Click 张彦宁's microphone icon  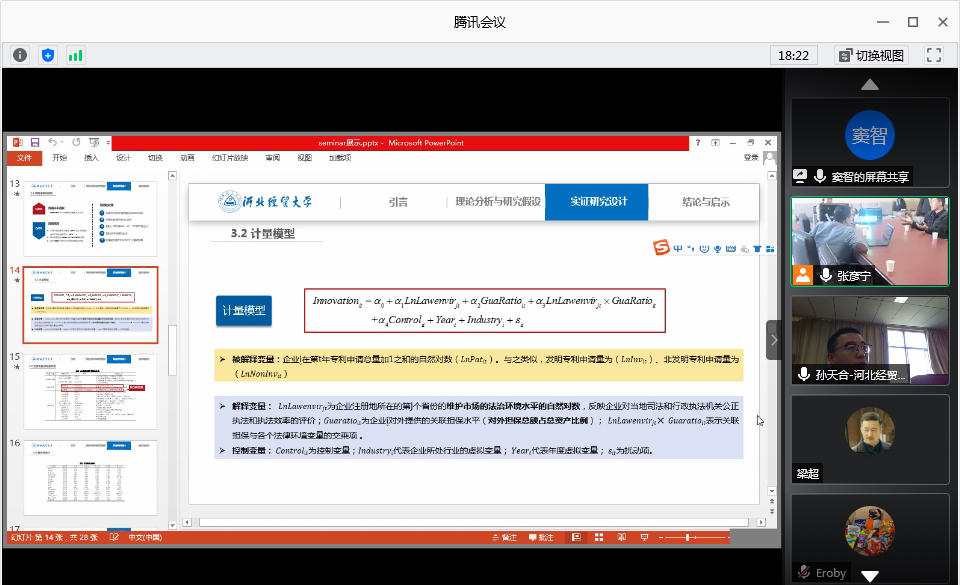click(825, 275)
